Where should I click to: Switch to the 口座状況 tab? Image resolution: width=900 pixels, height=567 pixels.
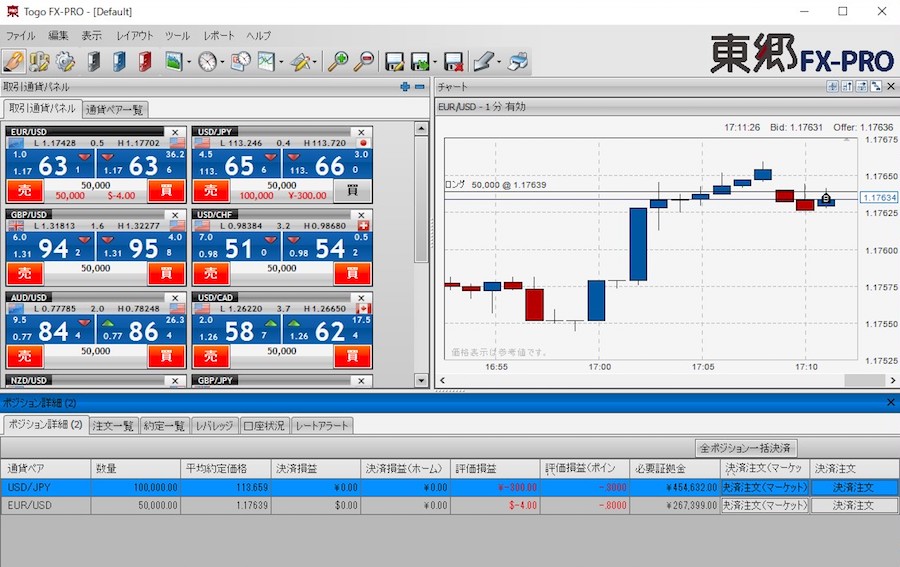[265, 426]
